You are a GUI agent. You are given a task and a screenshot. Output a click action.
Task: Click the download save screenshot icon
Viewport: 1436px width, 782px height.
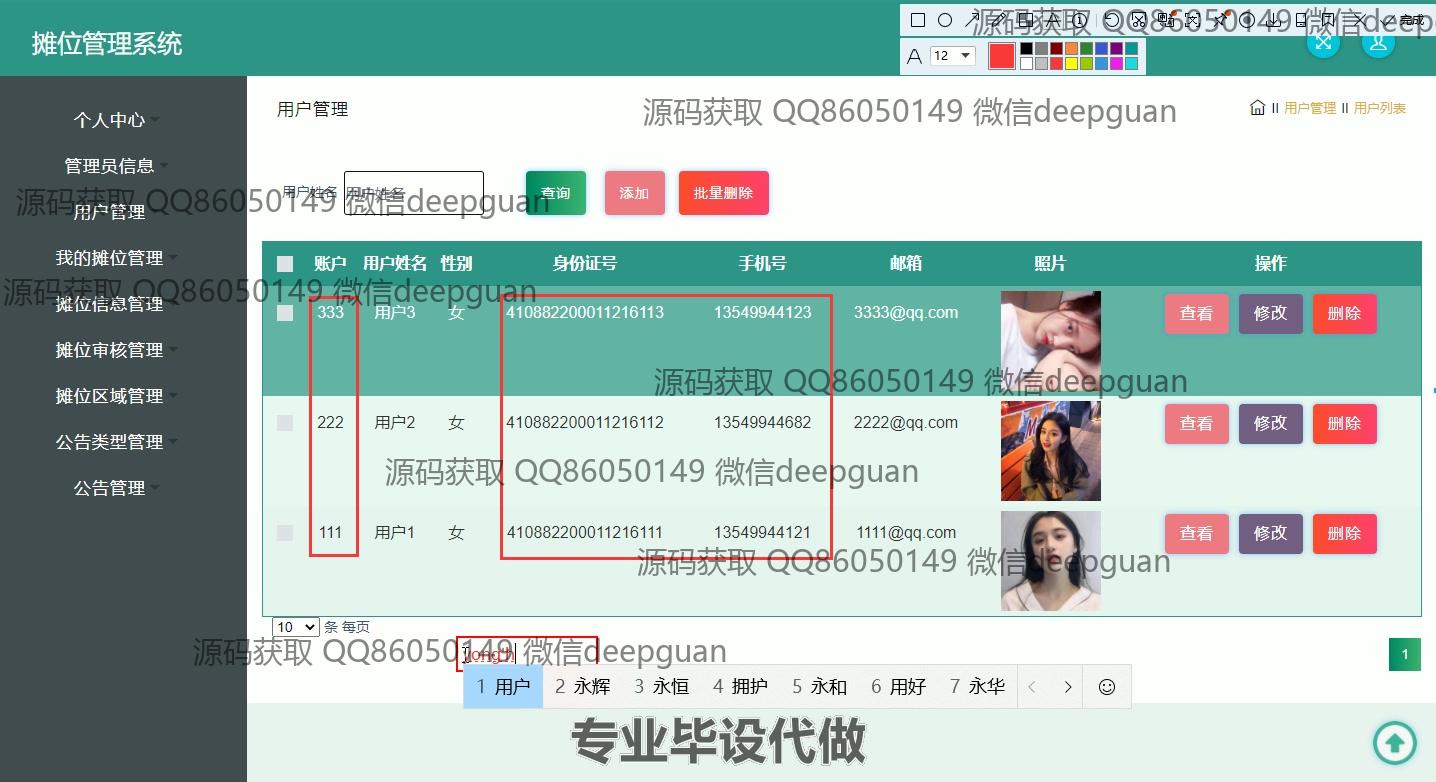[1273, 20]
